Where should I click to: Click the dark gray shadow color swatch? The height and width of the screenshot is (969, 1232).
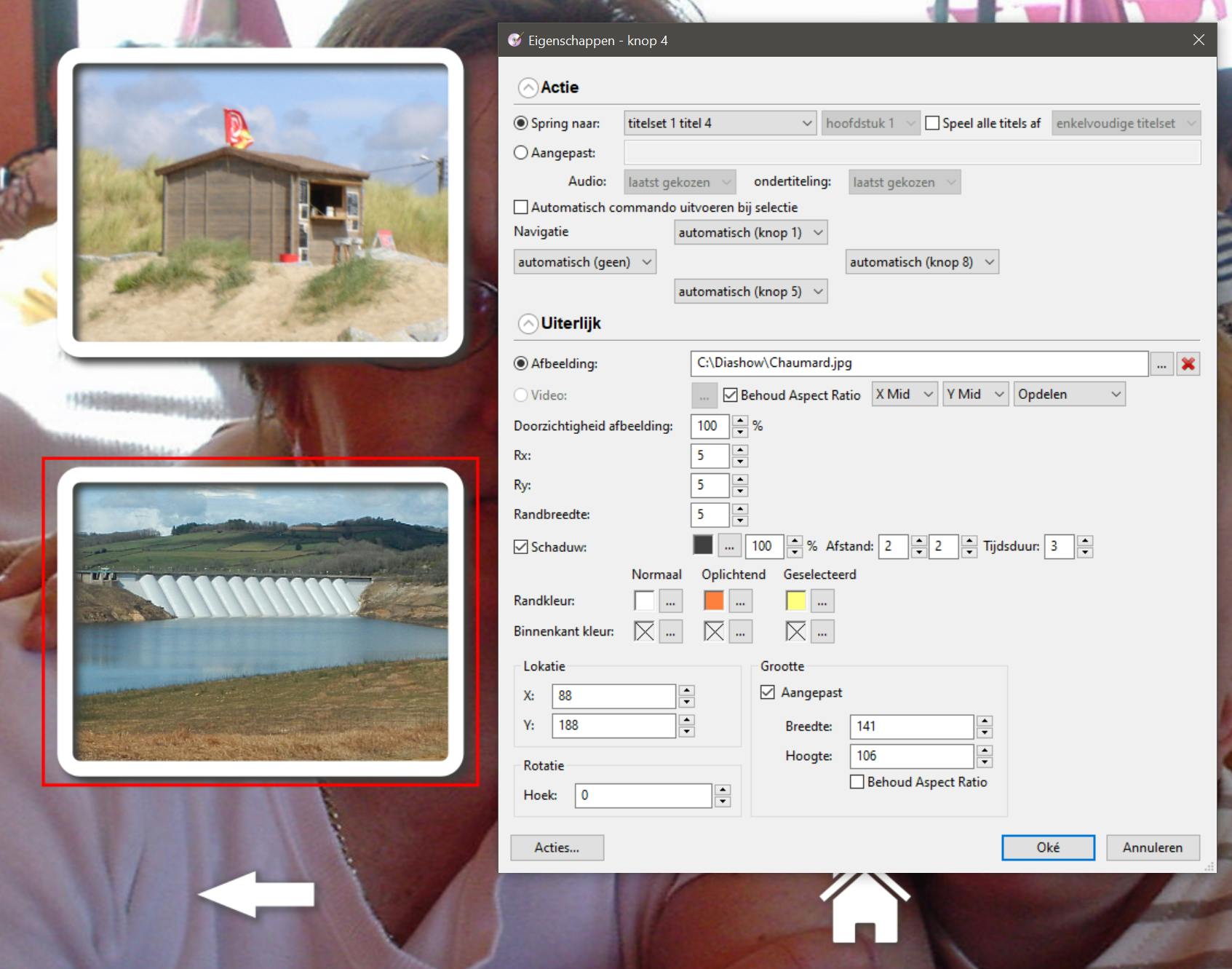(703, 545)
